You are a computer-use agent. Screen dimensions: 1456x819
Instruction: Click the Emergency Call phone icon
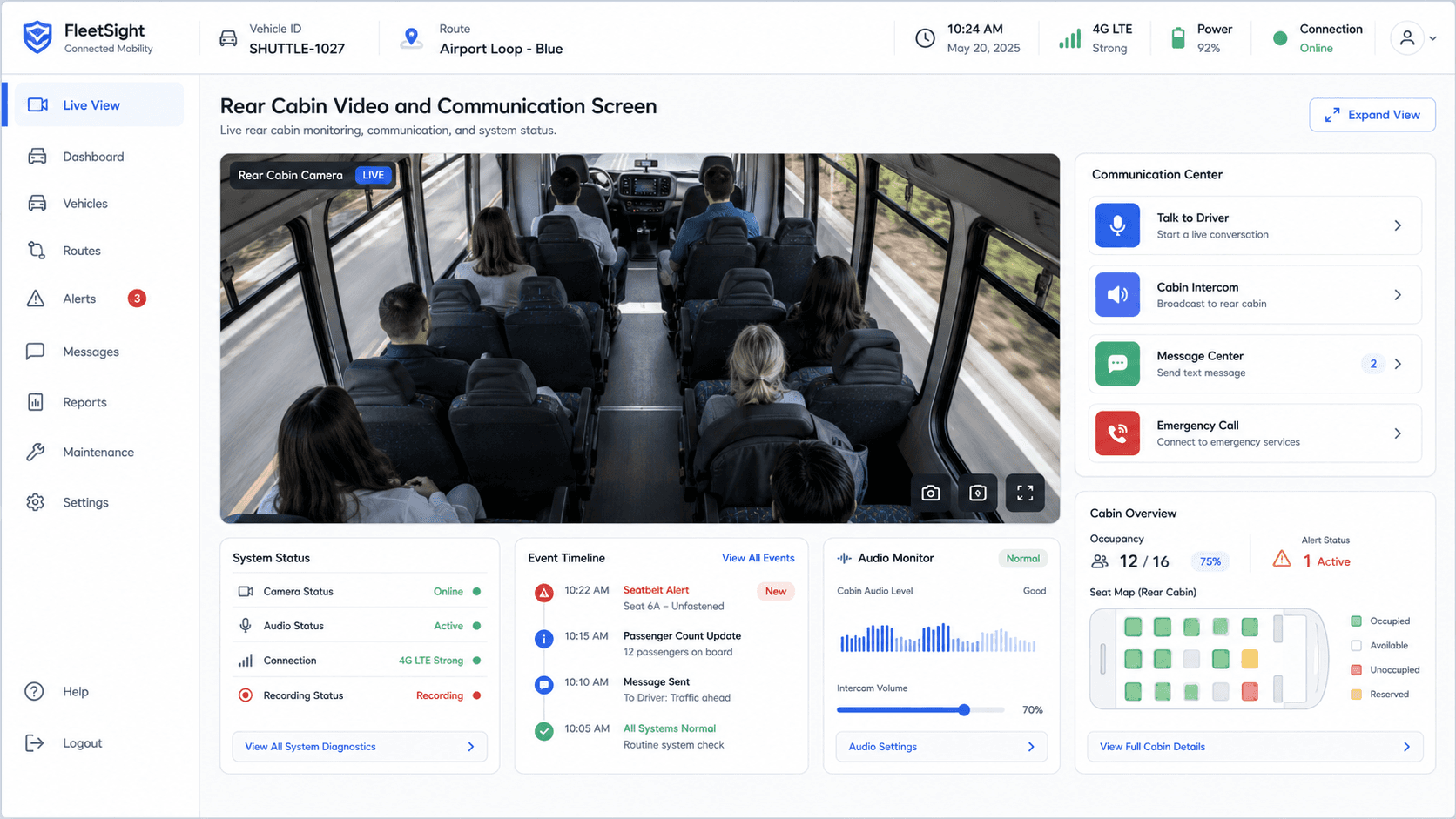(x=1118, y=433)
